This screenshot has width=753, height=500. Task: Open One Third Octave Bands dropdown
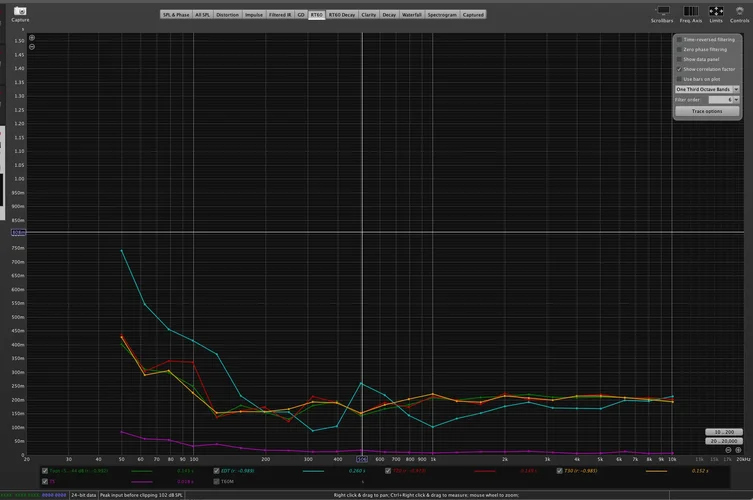tap(707, 89)
